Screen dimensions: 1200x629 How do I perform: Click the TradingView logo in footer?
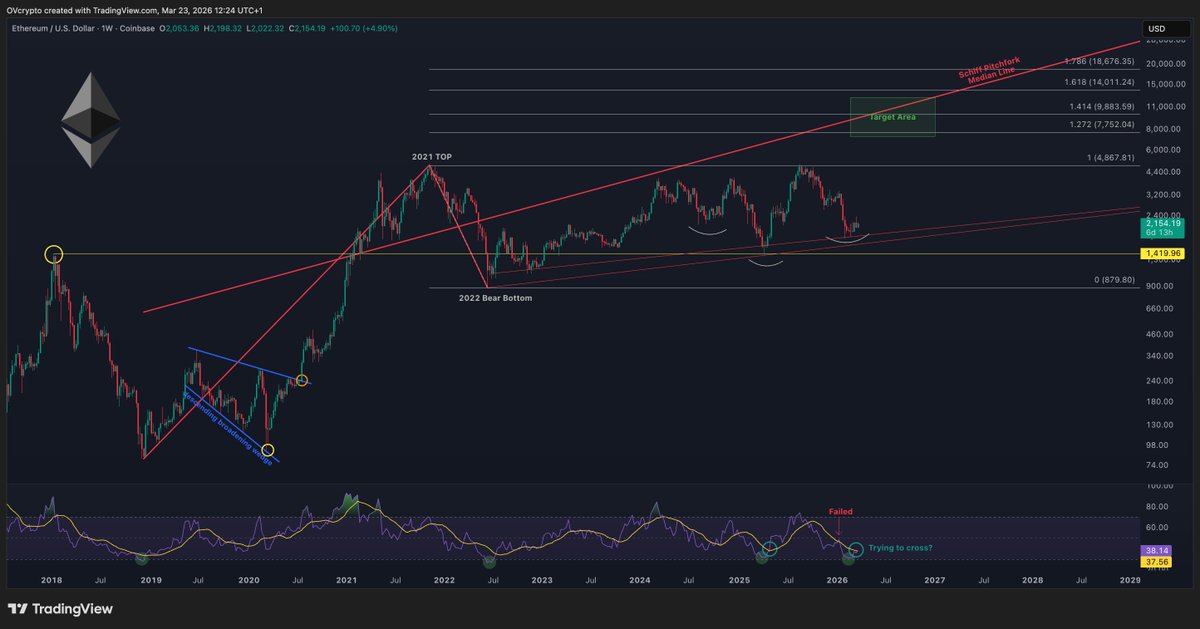[x=60, y=609]
